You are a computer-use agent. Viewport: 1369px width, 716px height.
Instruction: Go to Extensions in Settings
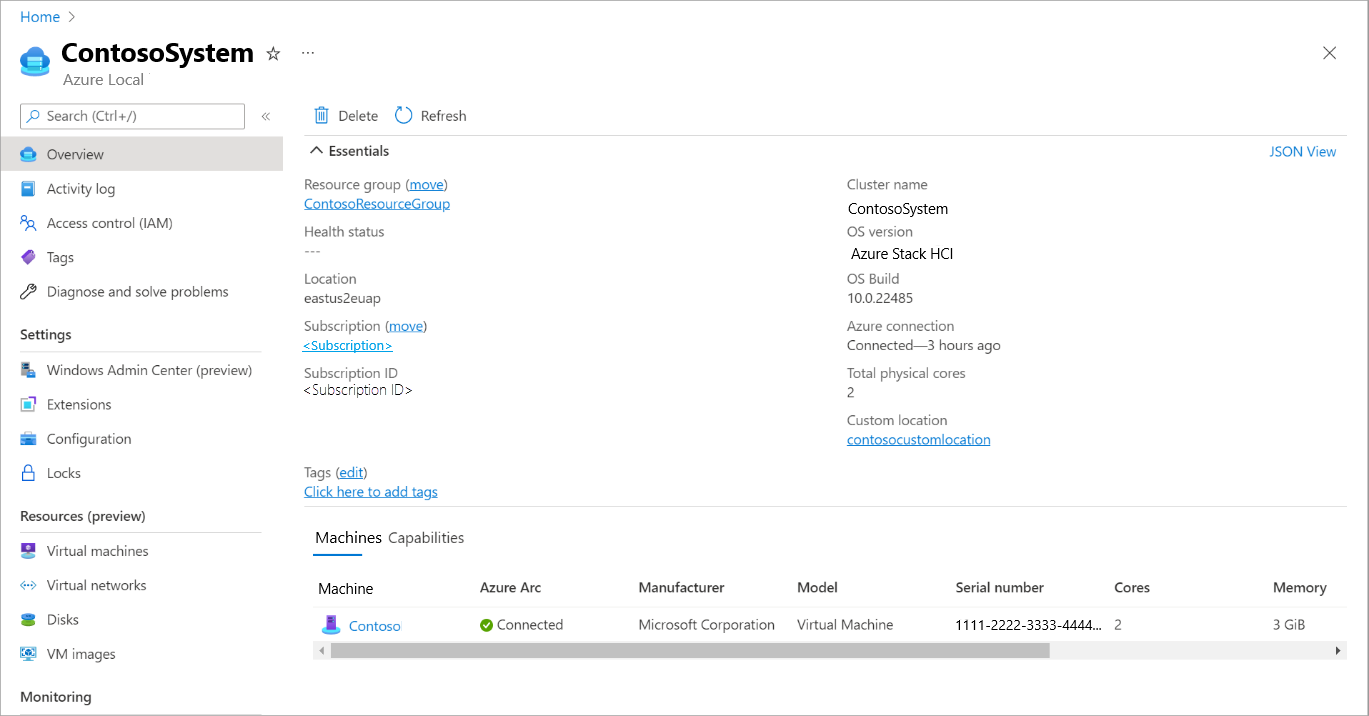pyautogui.click(x=79, y=405)
